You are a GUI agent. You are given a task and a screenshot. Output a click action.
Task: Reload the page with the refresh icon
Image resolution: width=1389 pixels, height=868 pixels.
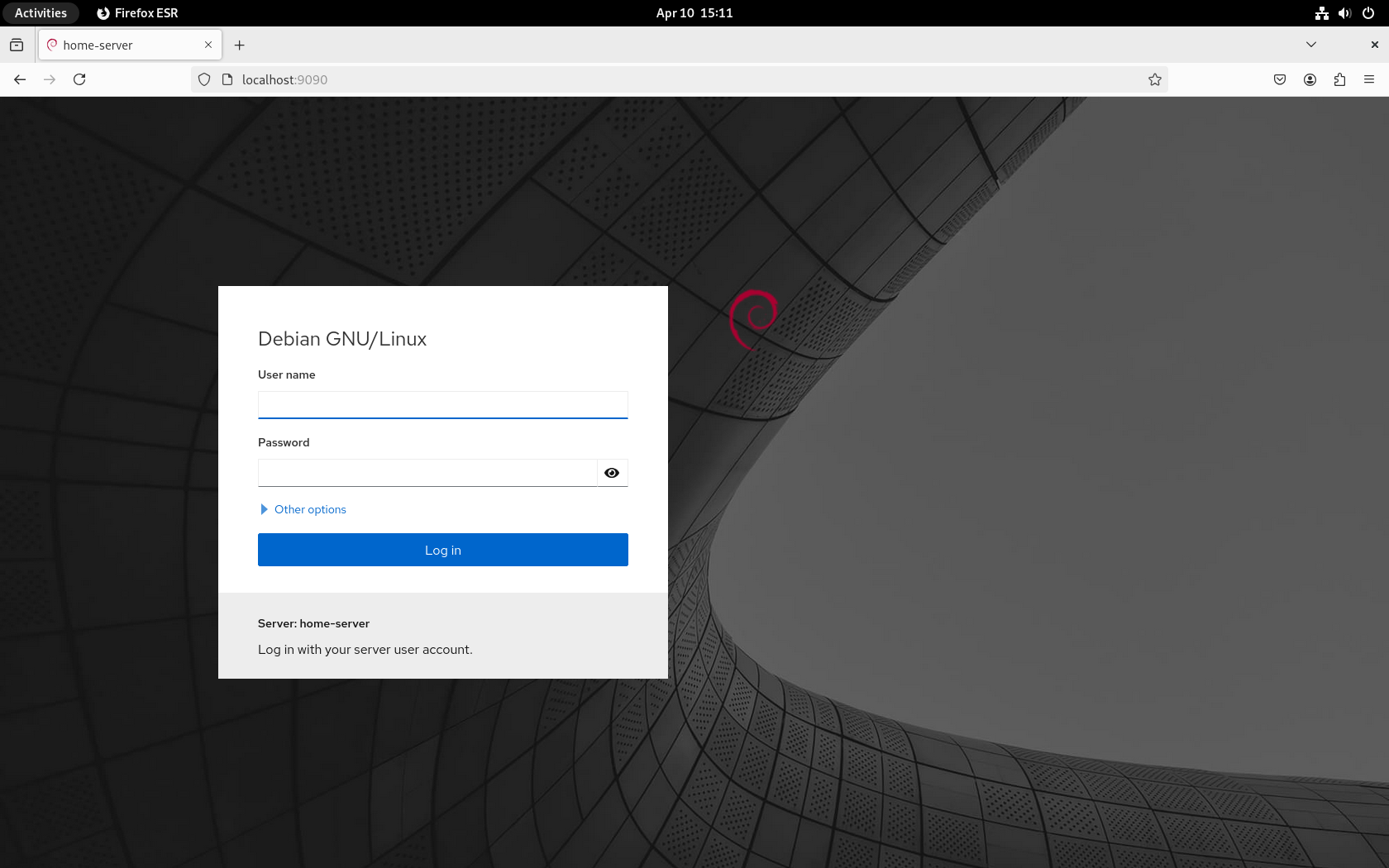click(x=79, y=79)
